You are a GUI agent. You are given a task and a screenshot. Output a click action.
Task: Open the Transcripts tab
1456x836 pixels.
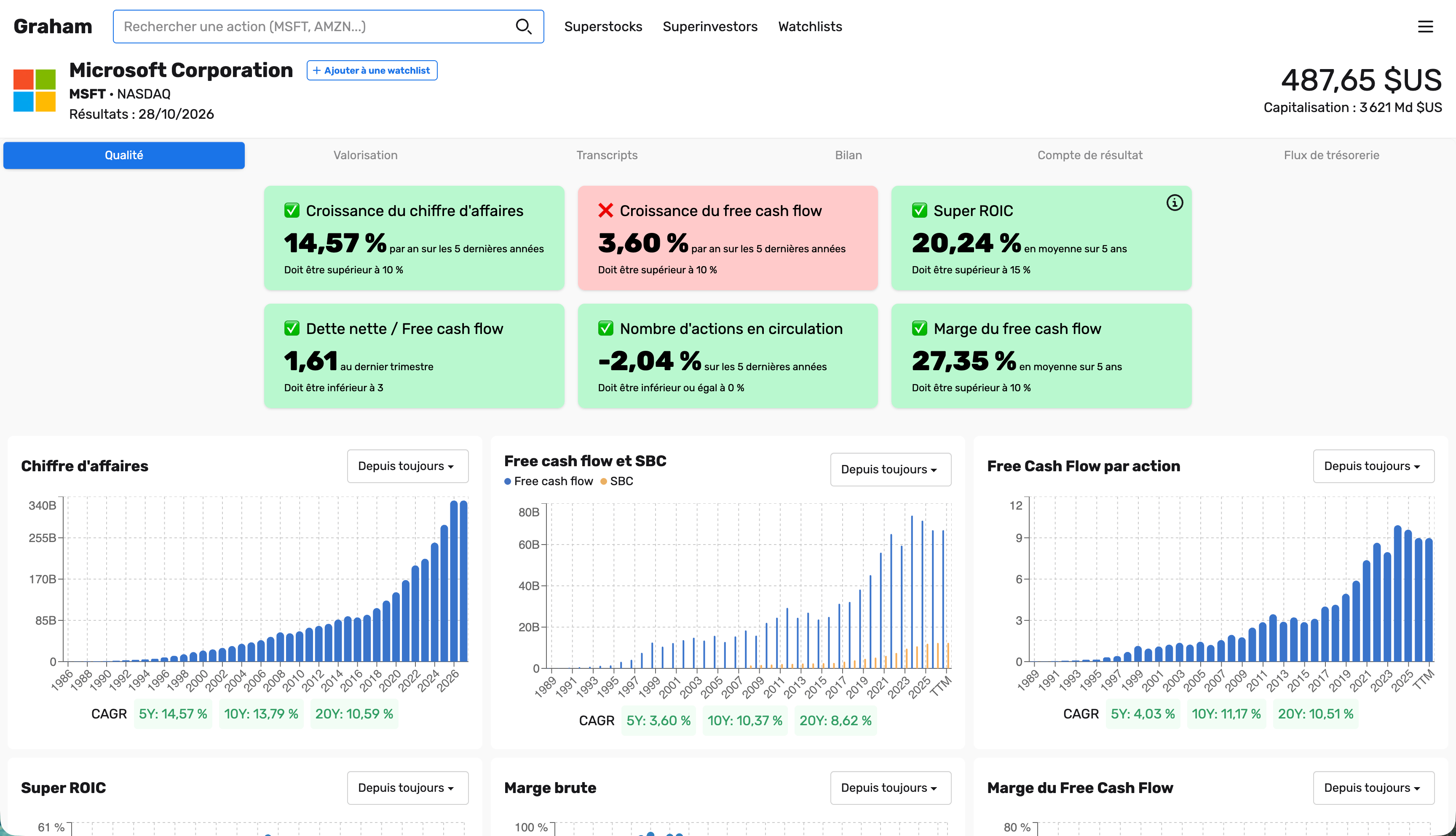[x=607, y=155]
